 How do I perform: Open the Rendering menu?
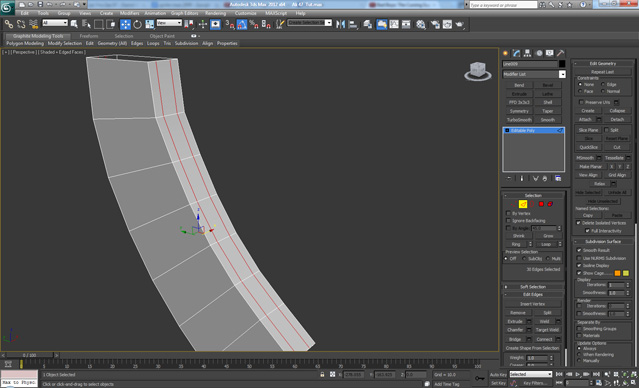(215, 13)
